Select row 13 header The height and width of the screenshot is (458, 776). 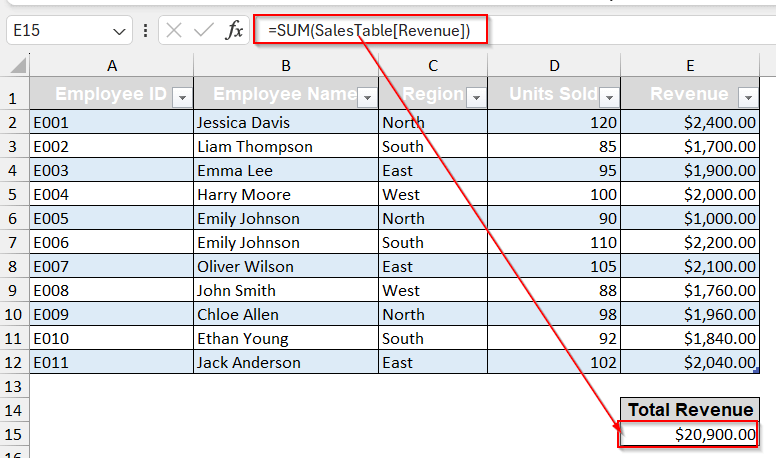click(14, 386)
